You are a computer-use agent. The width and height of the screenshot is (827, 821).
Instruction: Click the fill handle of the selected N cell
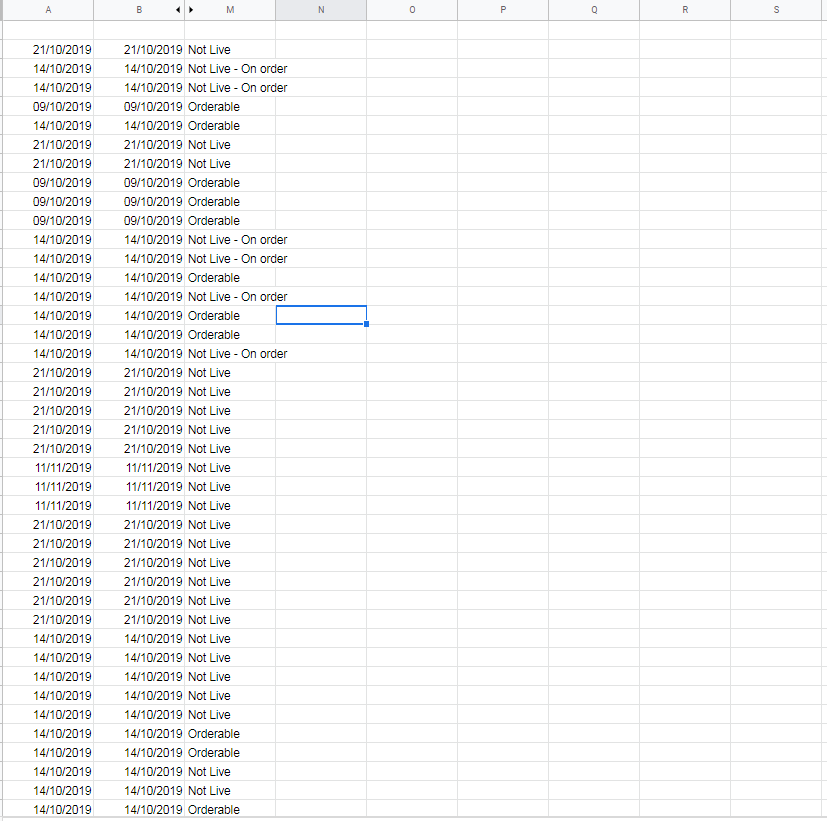366,326
